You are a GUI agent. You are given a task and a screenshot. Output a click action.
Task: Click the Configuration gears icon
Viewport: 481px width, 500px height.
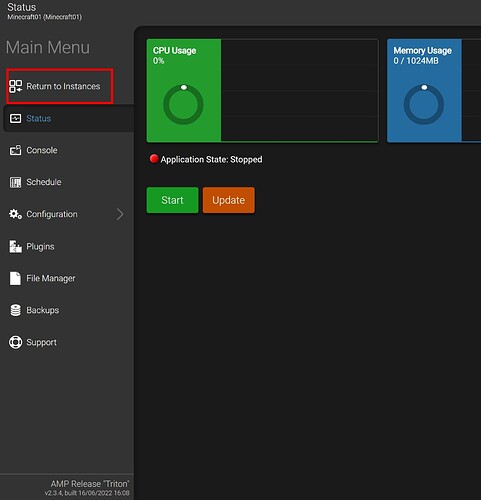click(15, 214)
